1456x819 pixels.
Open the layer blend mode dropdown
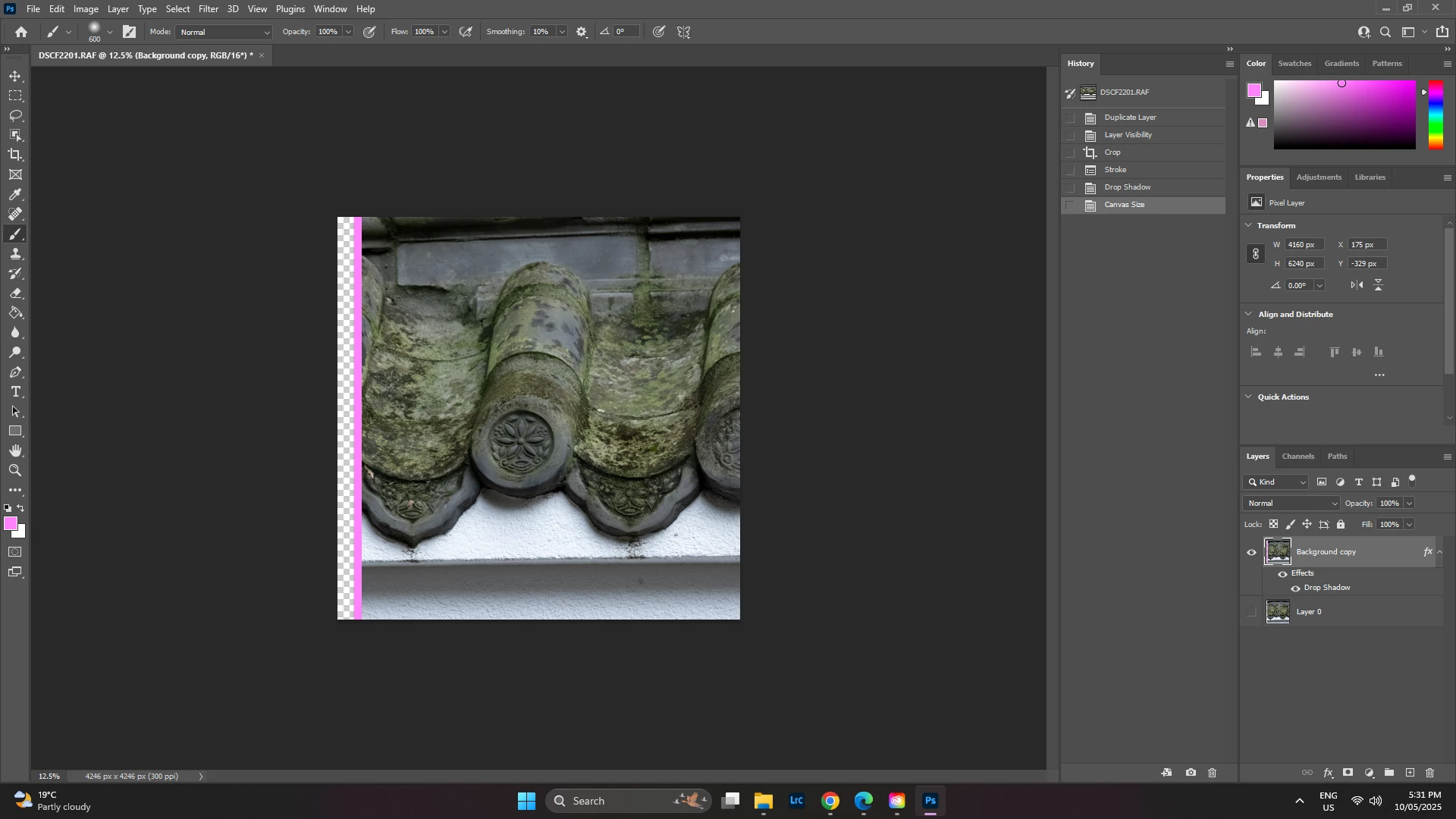point(1292,504)
